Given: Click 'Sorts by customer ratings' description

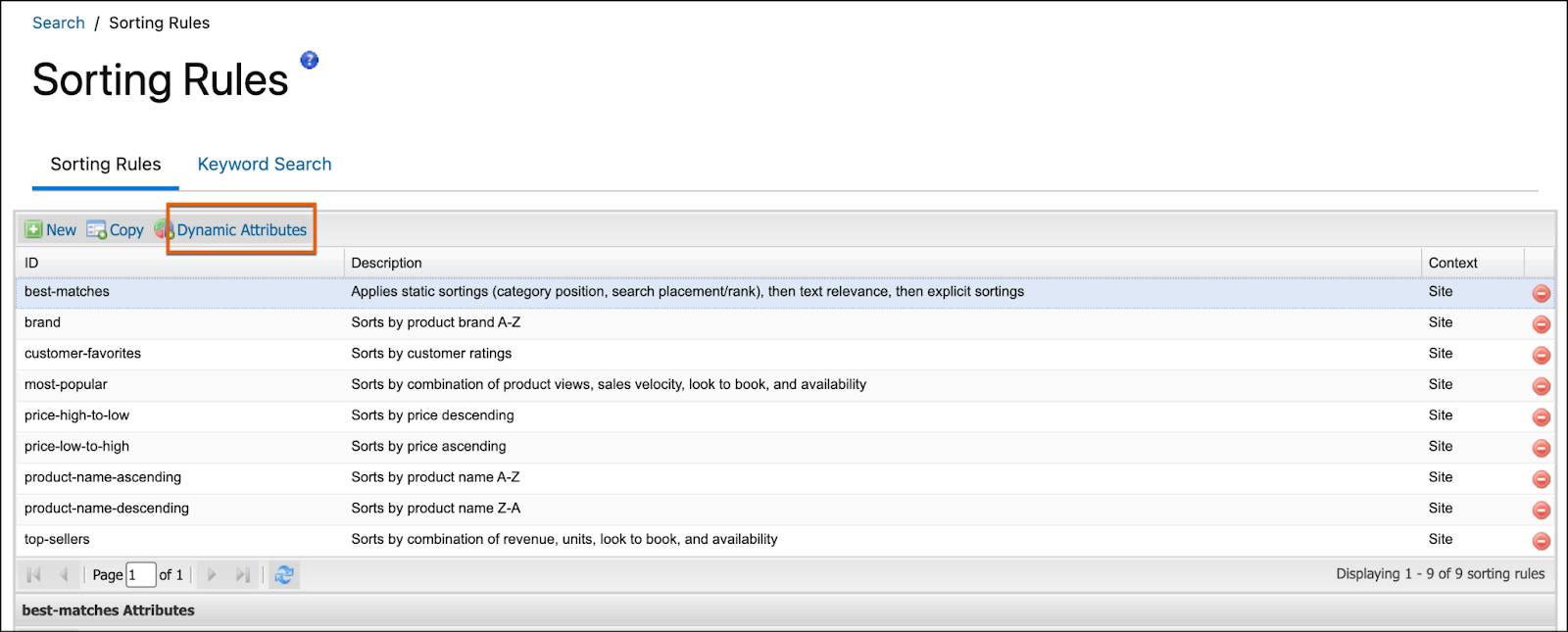Looking at the screenshot, I should [431, 354].
